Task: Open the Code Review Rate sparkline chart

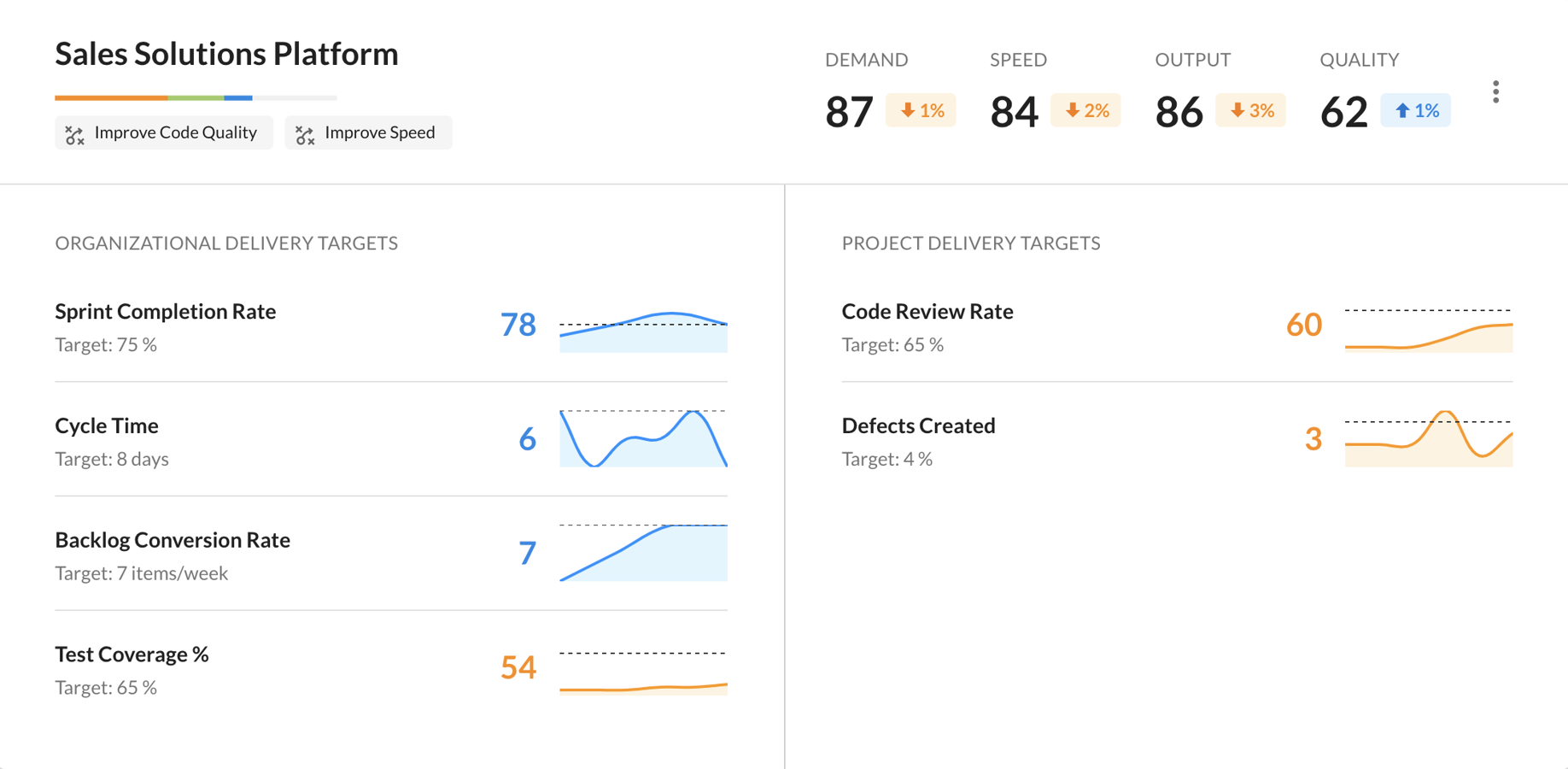Action: pyautogui.click(x=1428, y=331)
